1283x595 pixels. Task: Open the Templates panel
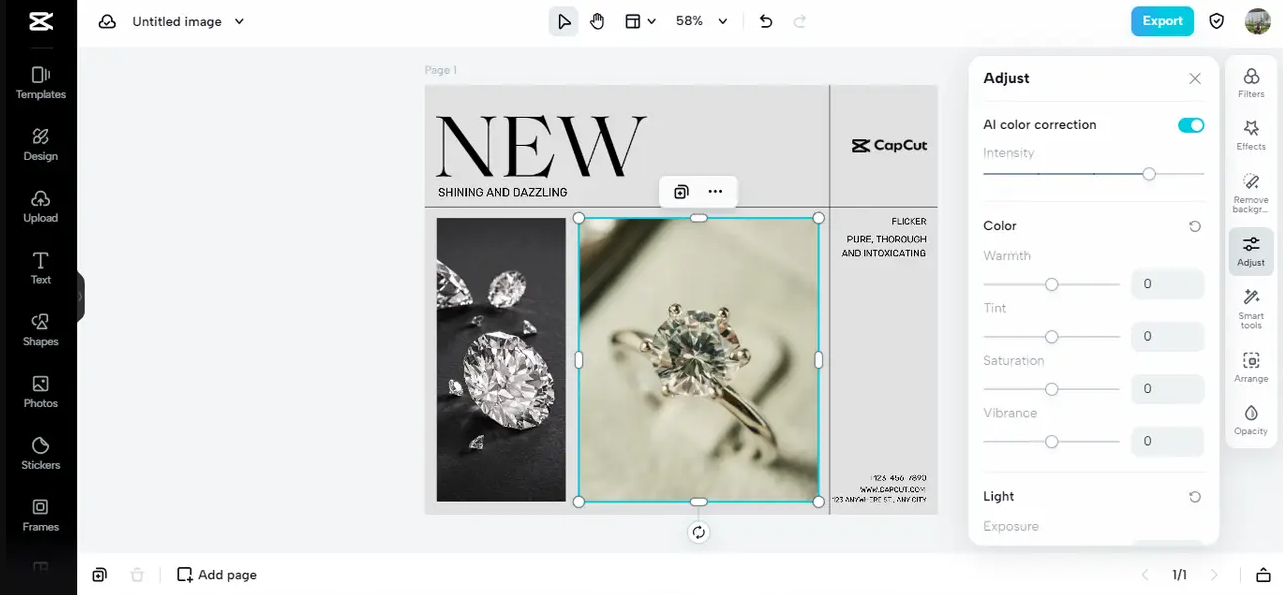tap(40, 83)
